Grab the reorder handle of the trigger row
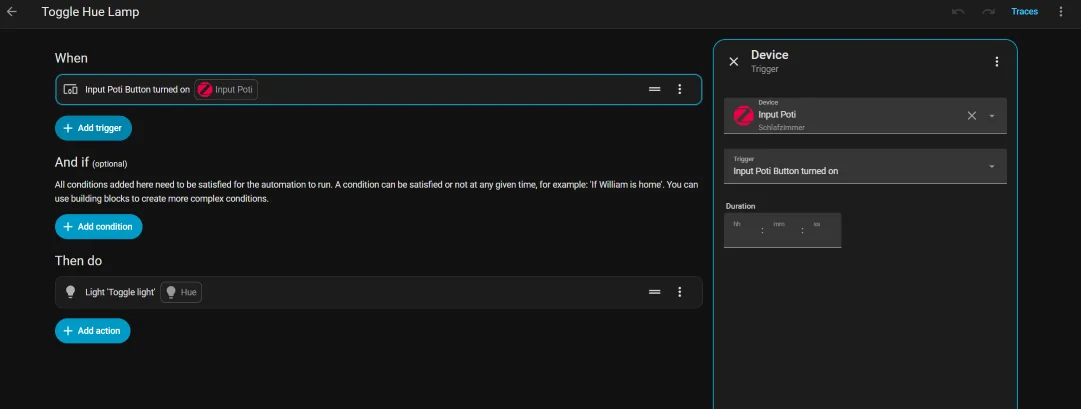This screenshot has height=409, width=1081. coord(654,89)
